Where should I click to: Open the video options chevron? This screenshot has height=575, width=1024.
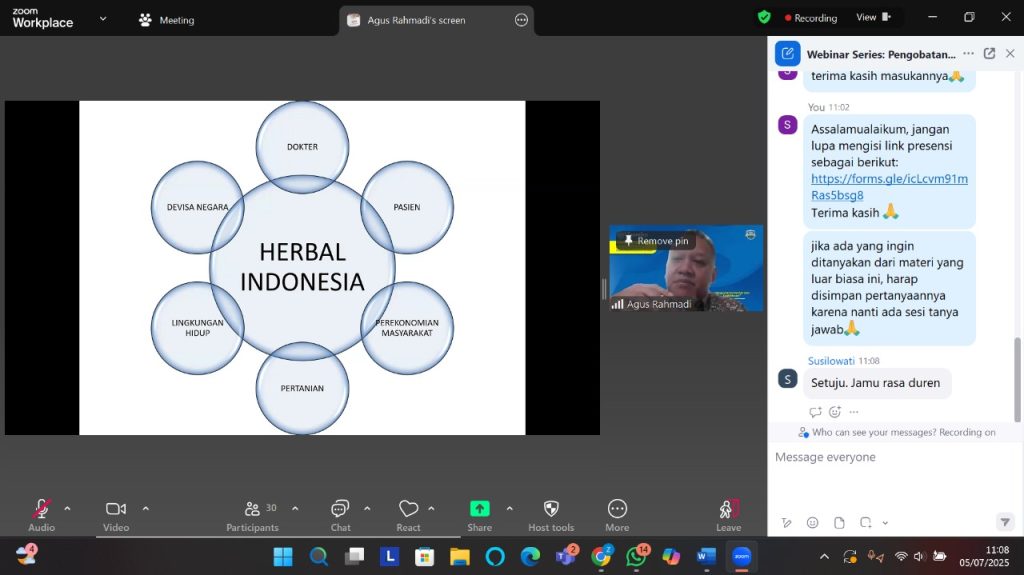[x=145, y=508]
